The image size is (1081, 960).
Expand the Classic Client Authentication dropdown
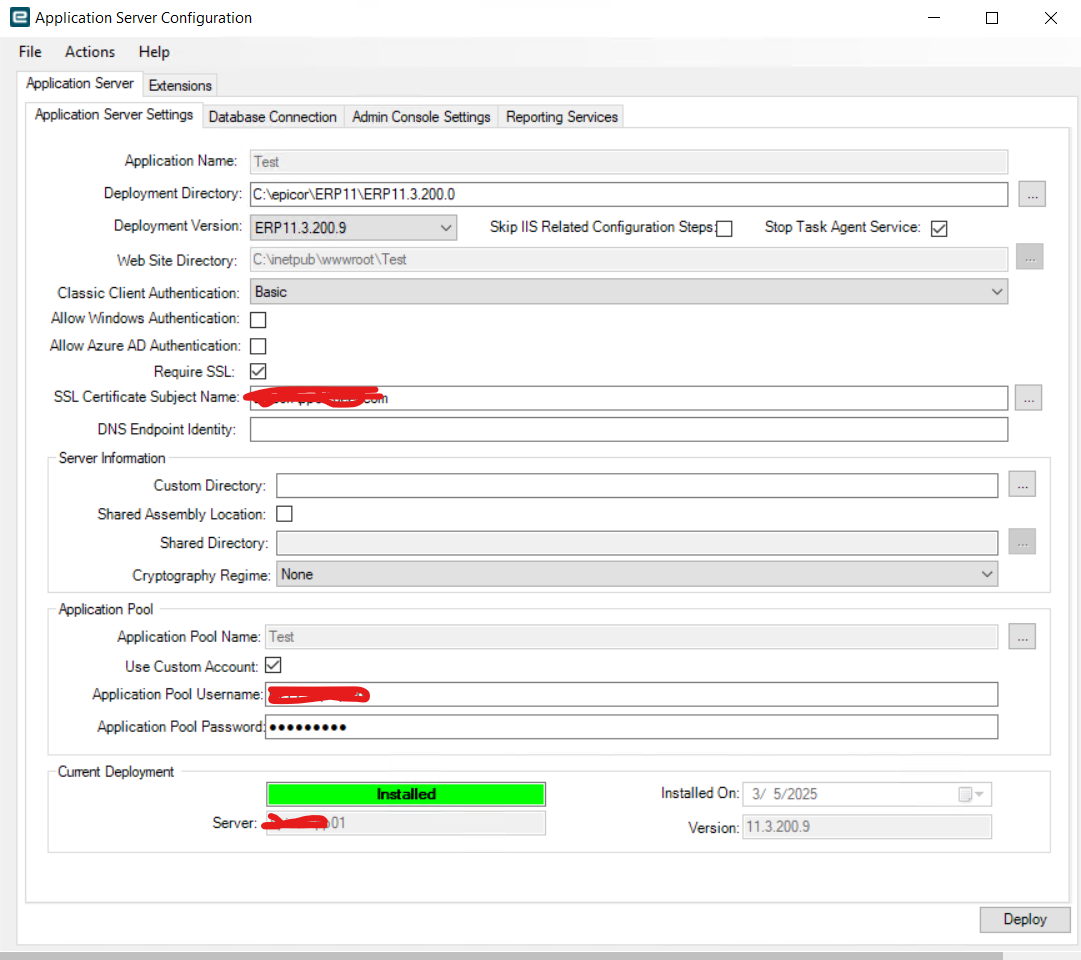996,291
